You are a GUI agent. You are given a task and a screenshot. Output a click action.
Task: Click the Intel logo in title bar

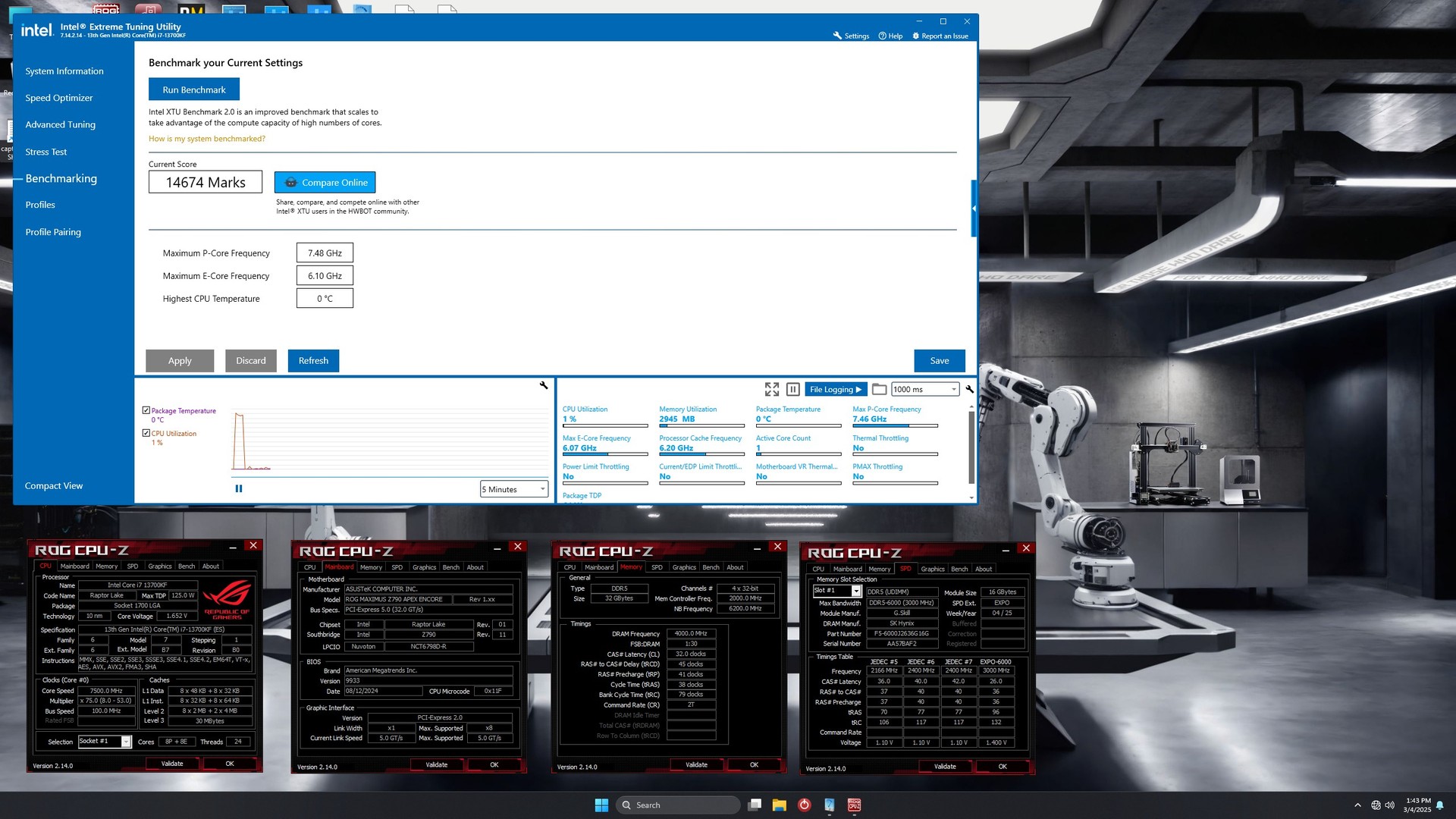point(36,30)
